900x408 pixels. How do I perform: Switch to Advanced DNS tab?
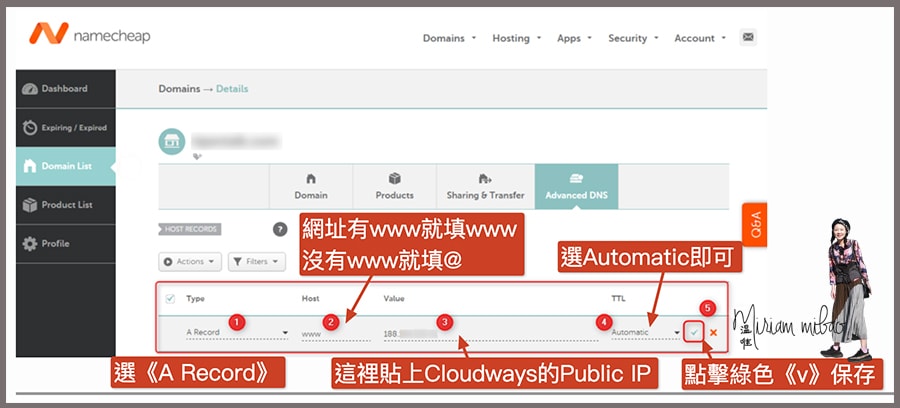pos(576,186)
